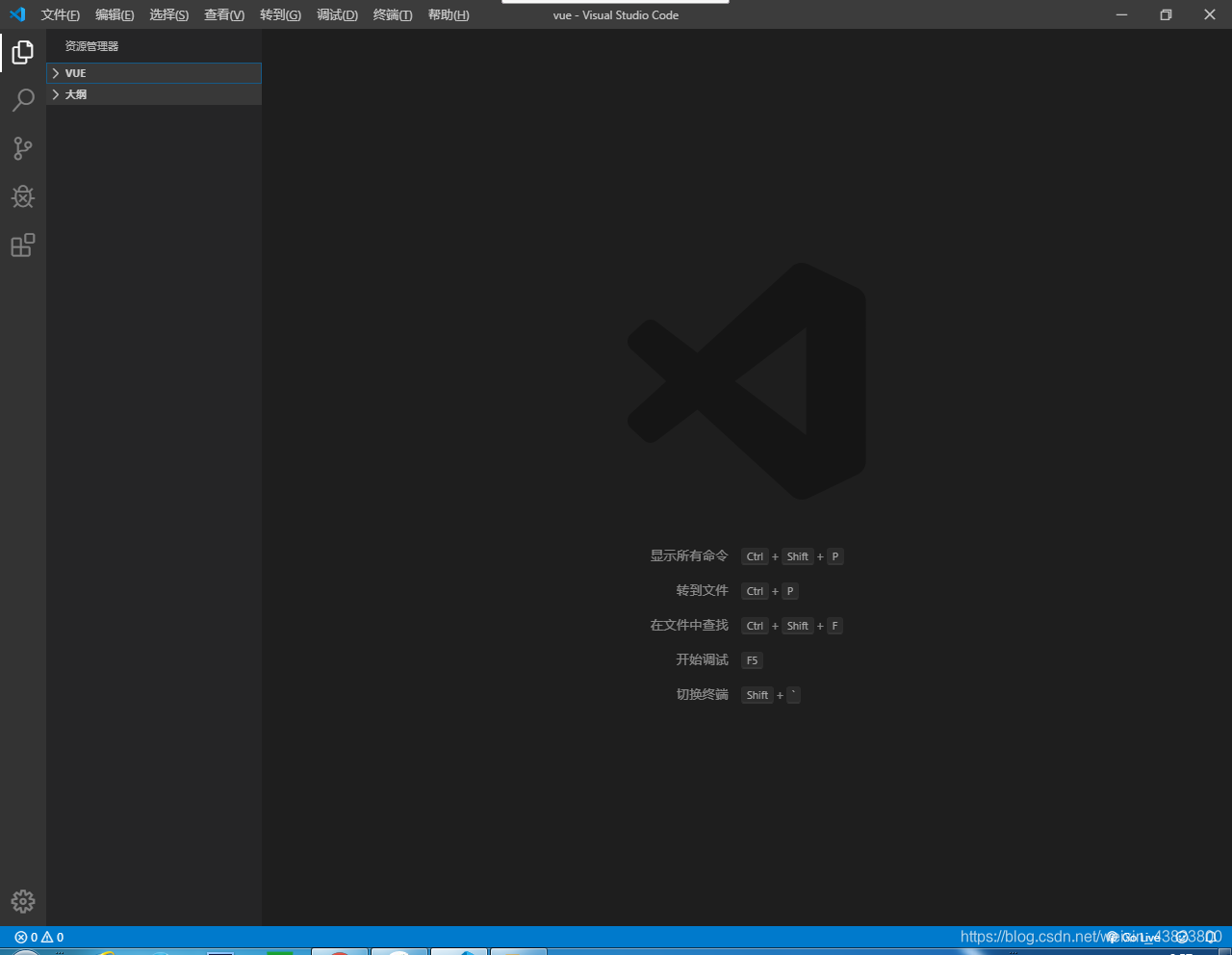Open the 编辑(E) menu
Screen dimensions: 1232x955
115,14
